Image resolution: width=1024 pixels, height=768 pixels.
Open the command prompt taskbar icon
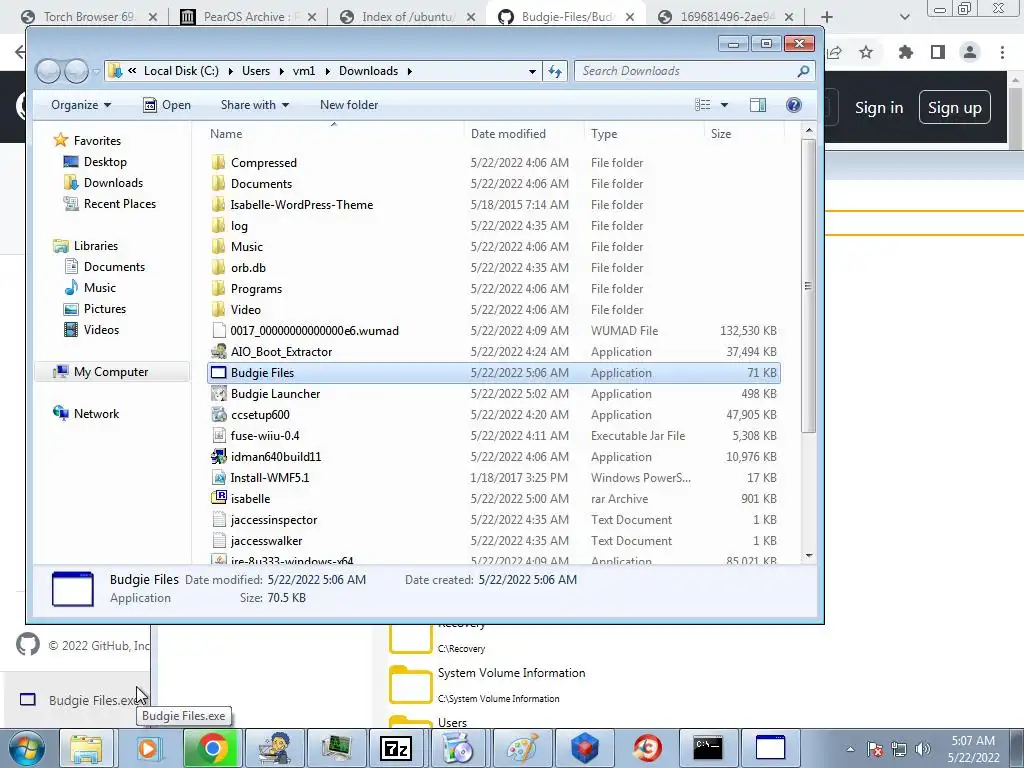pyautogui.click(x=708, y=748)
